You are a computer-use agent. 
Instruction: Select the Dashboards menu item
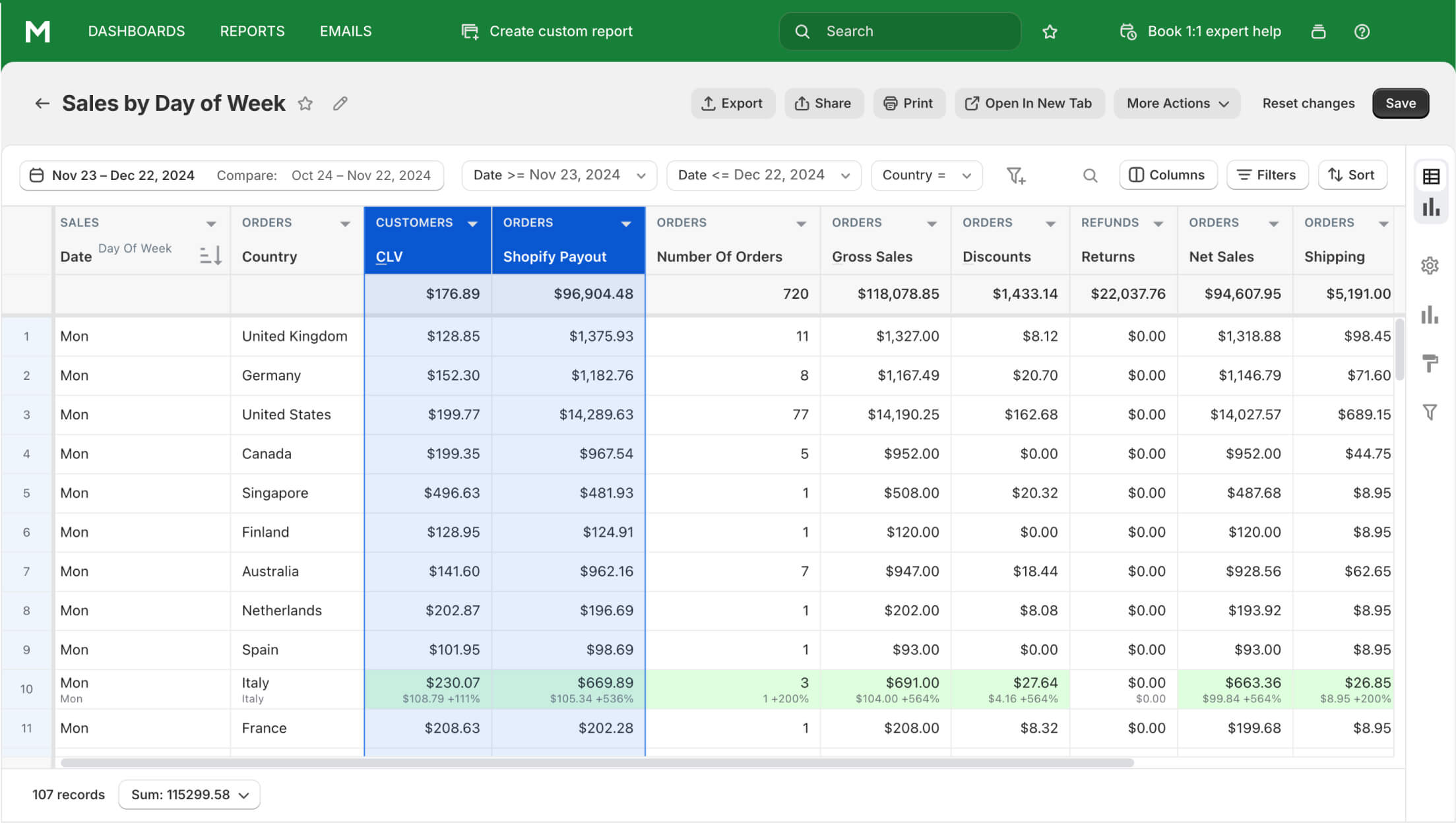pyautogui.click(x=136, y=31)
